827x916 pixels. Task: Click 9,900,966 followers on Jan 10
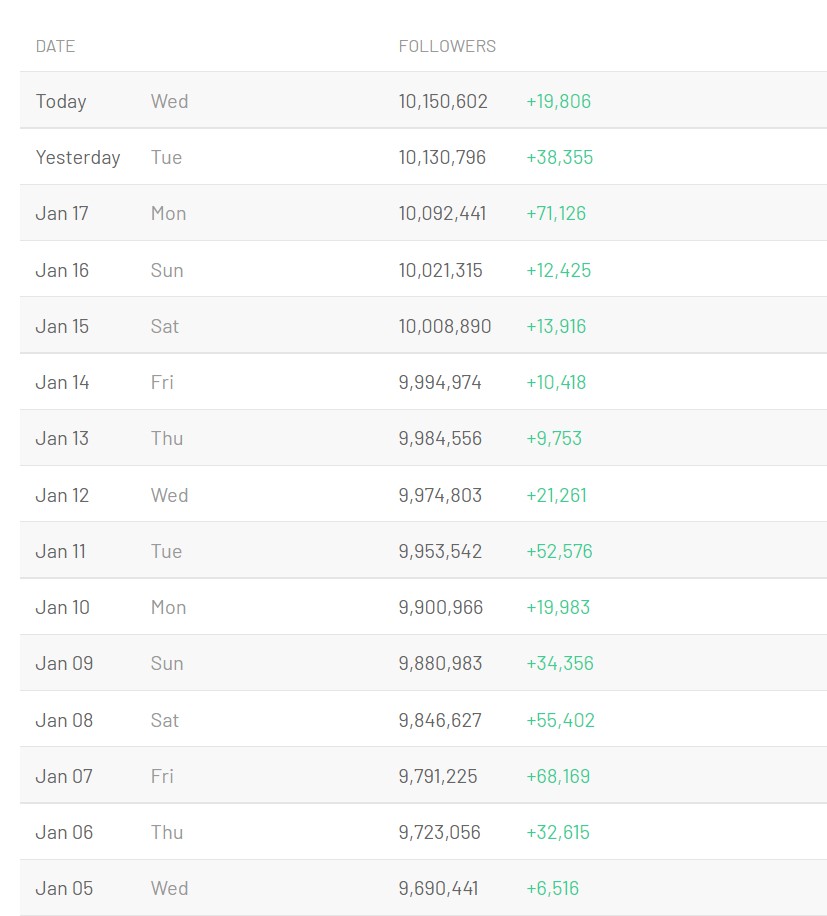(441, 607)
